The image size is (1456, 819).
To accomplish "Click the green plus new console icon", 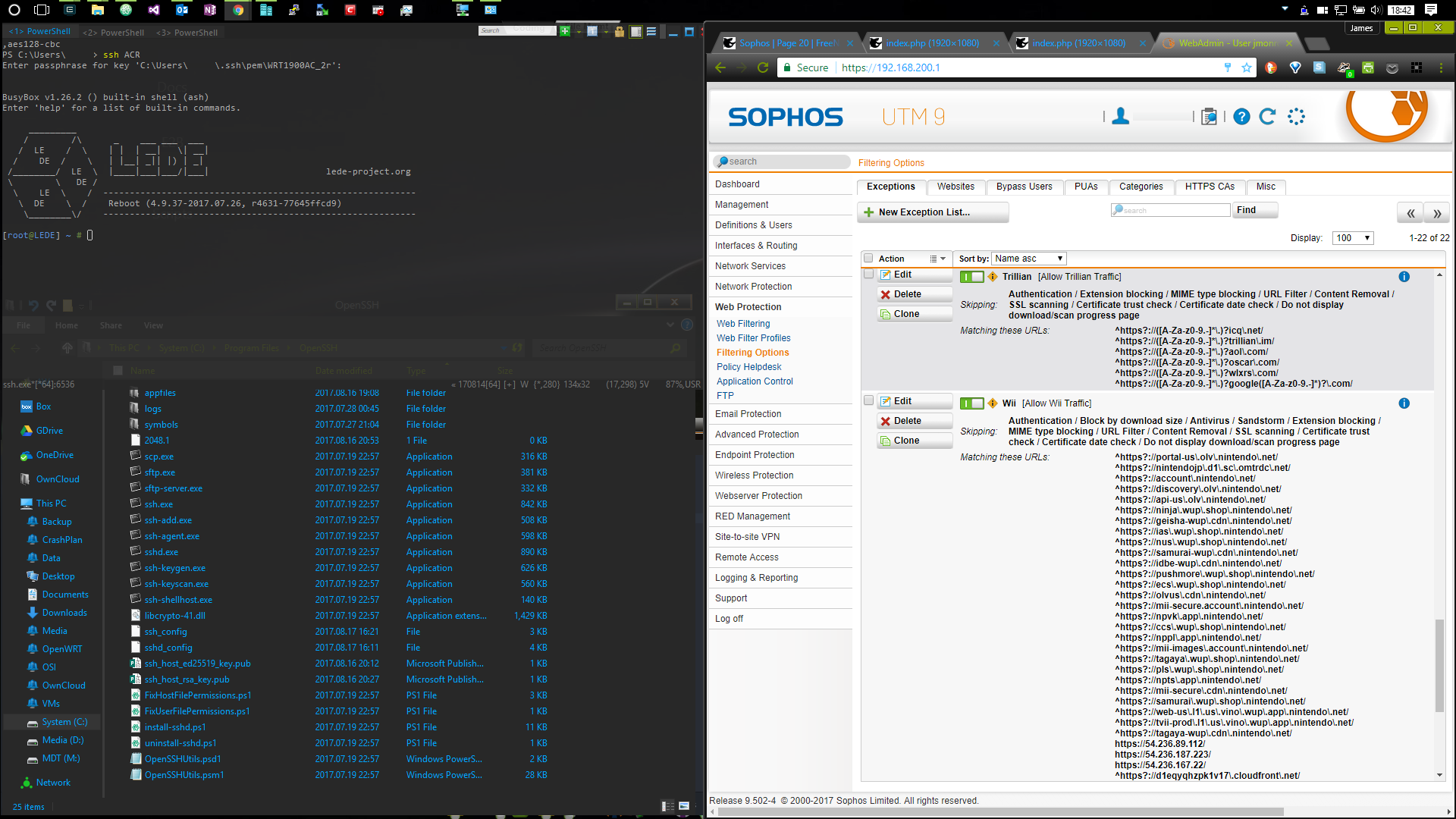I will click(x=565, y=31).
